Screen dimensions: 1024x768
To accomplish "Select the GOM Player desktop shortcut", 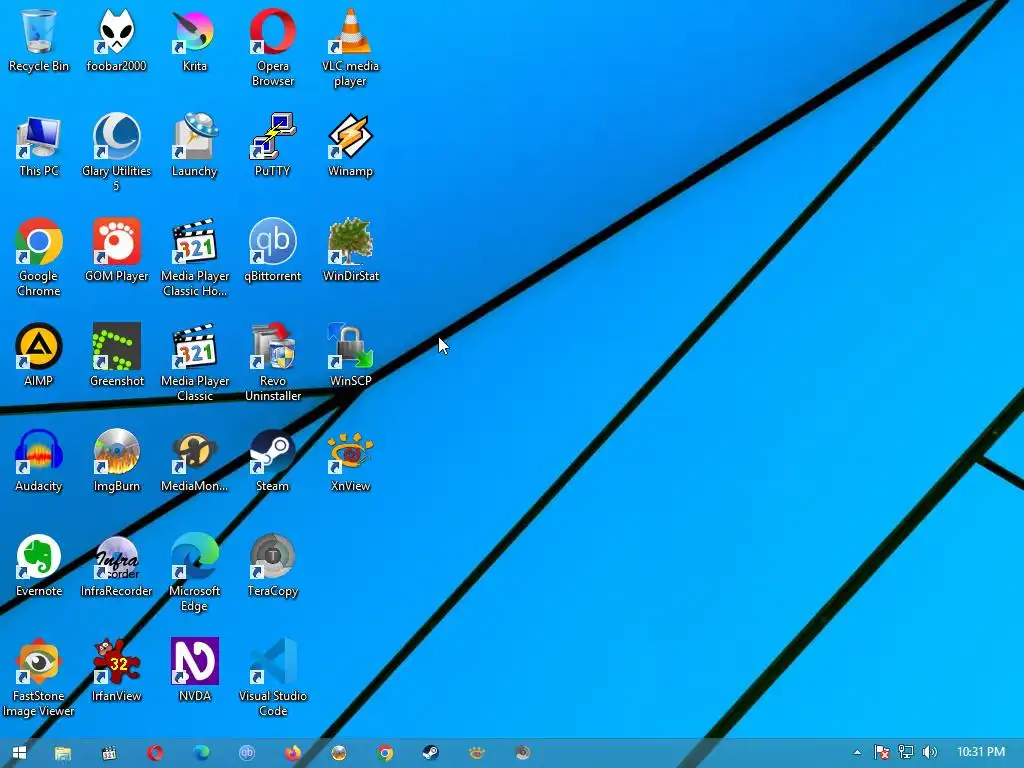I will 116,251.
